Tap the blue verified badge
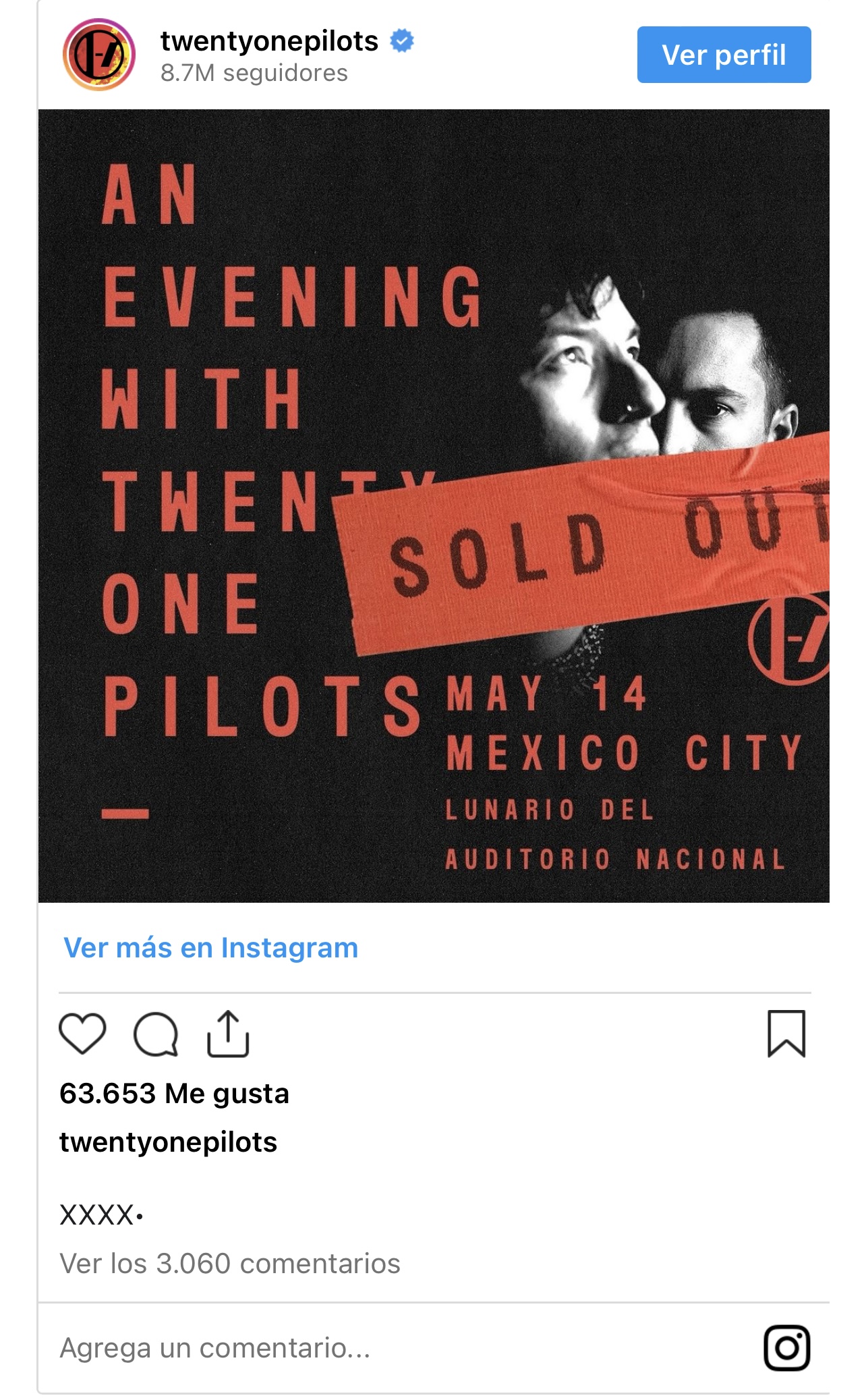Image resolution: width=866 pixels, height=1400 pixels. click(x=402, y=41)
